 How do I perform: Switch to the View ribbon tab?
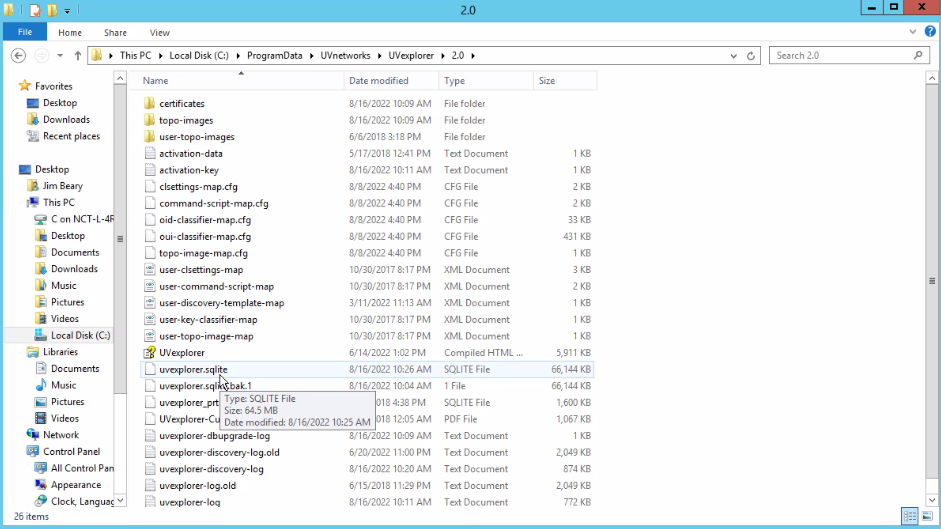pyautogui.click(x=160, y=32)
